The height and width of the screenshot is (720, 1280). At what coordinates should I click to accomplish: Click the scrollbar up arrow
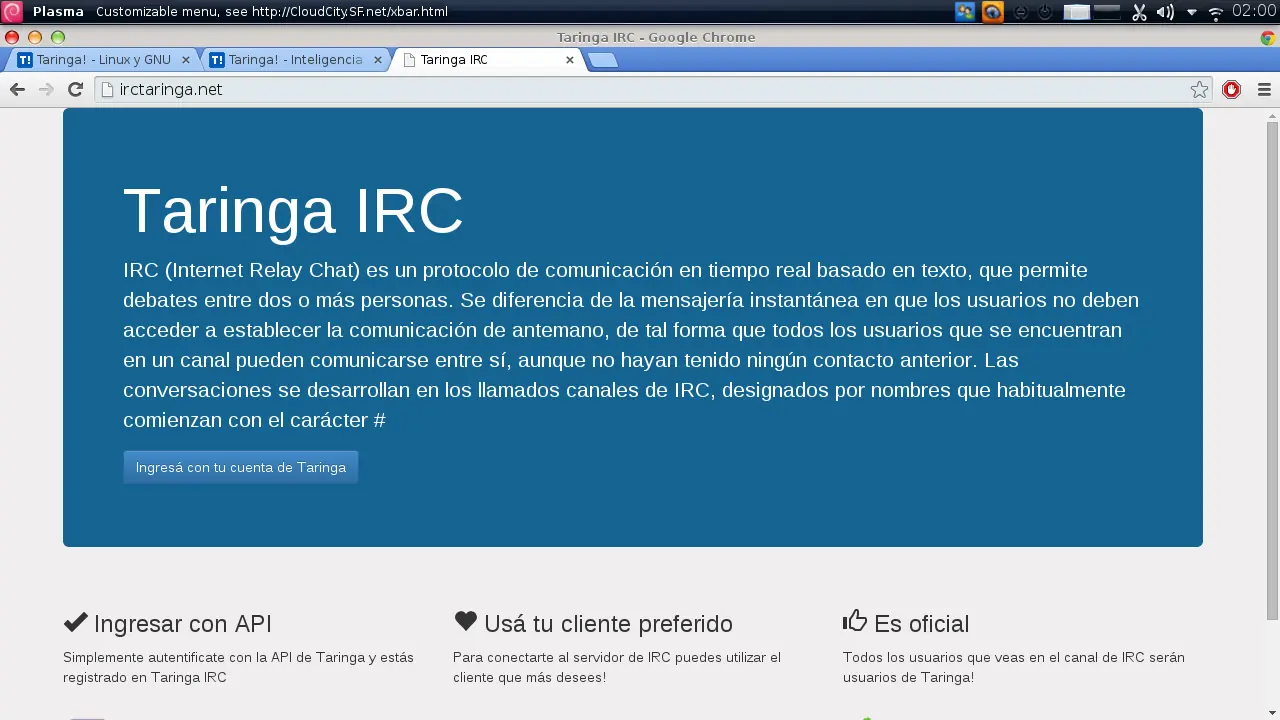pyautogui.click(x=1272, y=114)
